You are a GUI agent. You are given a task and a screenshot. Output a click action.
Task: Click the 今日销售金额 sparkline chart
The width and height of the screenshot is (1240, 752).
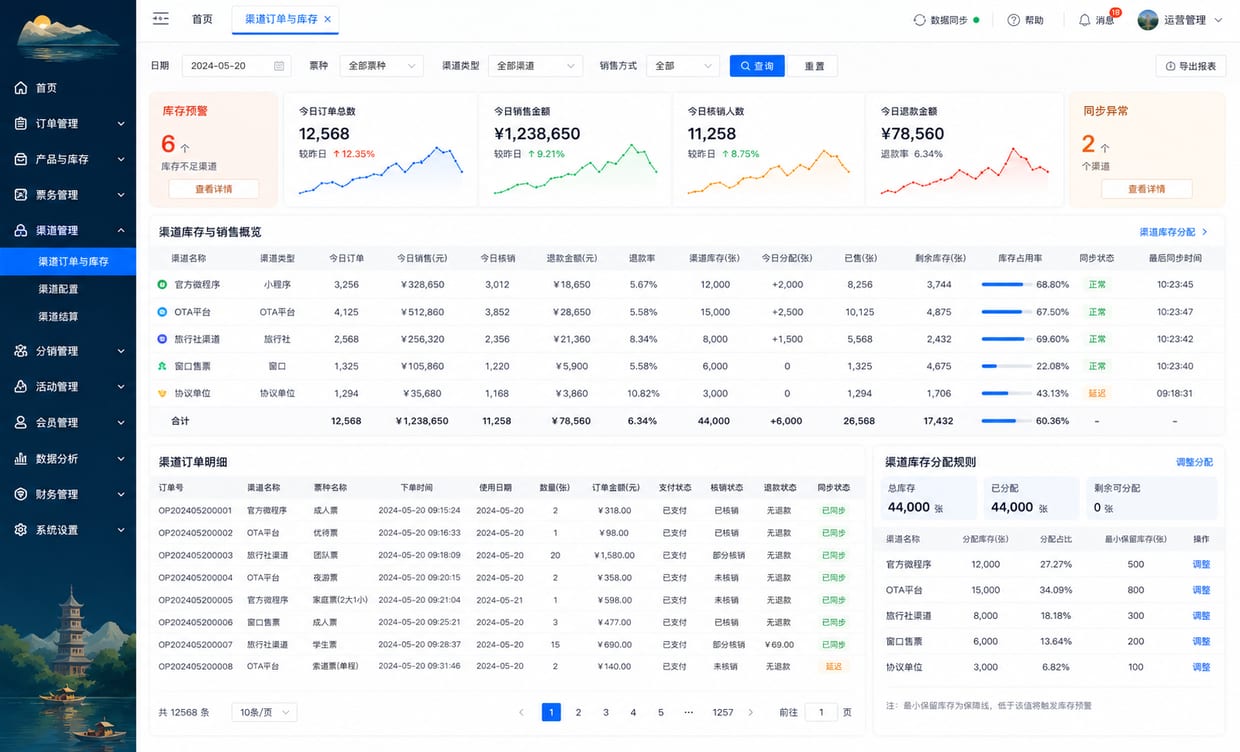pos(576,168)
